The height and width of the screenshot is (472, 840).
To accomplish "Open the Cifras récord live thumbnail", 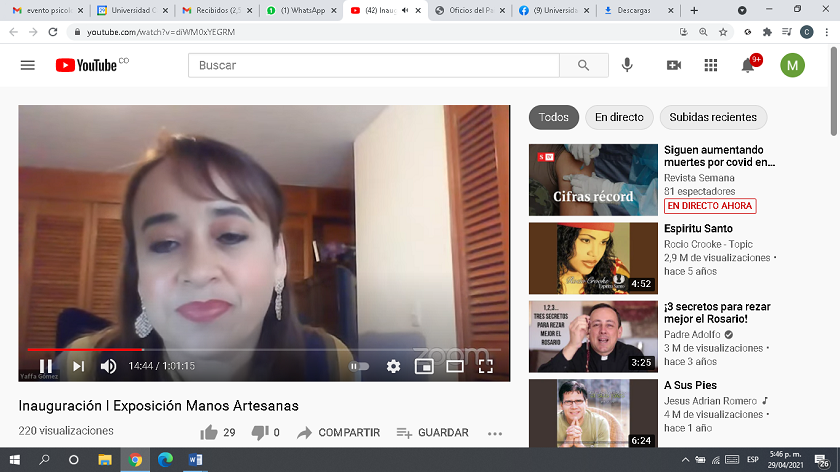I will pos(593,180).
